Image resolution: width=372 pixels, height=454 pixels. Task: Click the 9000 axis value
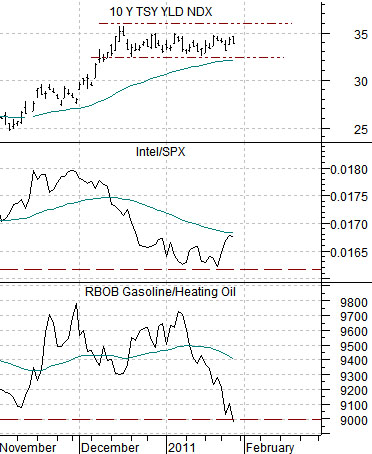(354, 421)
